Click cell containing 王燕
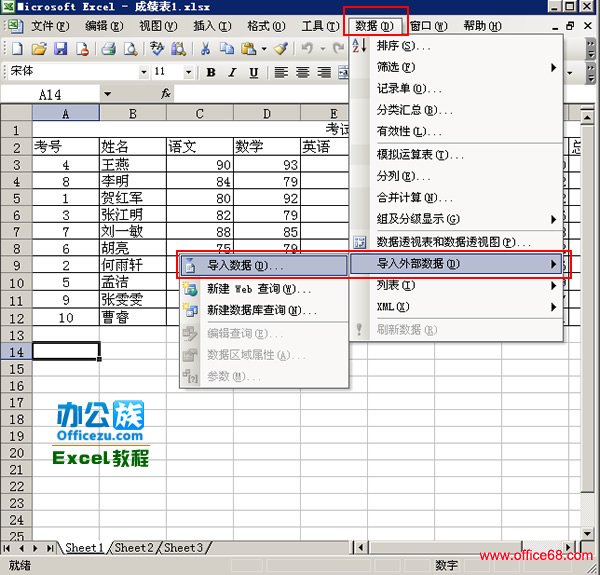This screenshot has width=600, height=575. tap(133, 165)
